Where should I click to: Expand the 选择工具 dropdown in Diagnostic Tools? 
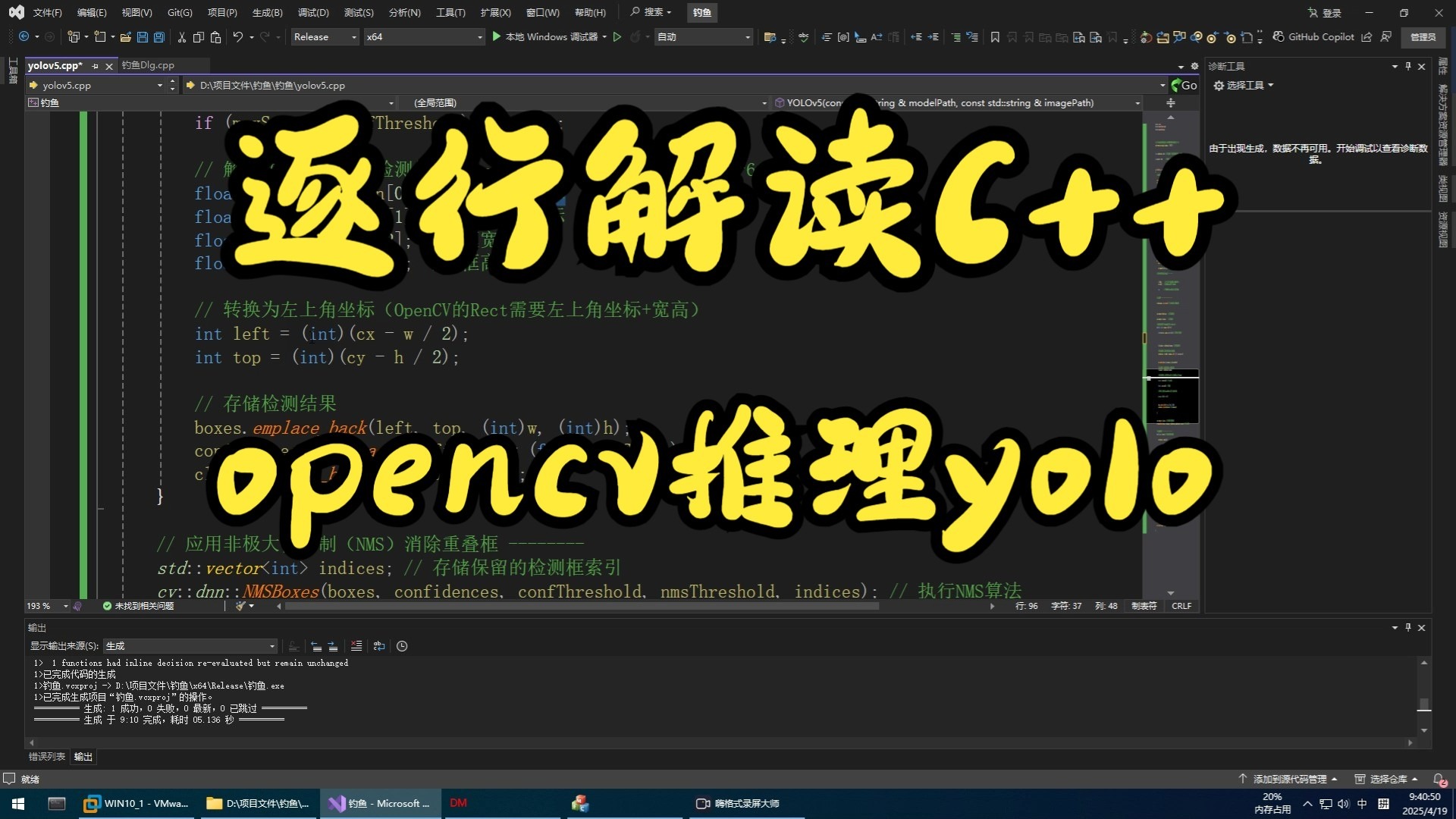coord(1244,85)
